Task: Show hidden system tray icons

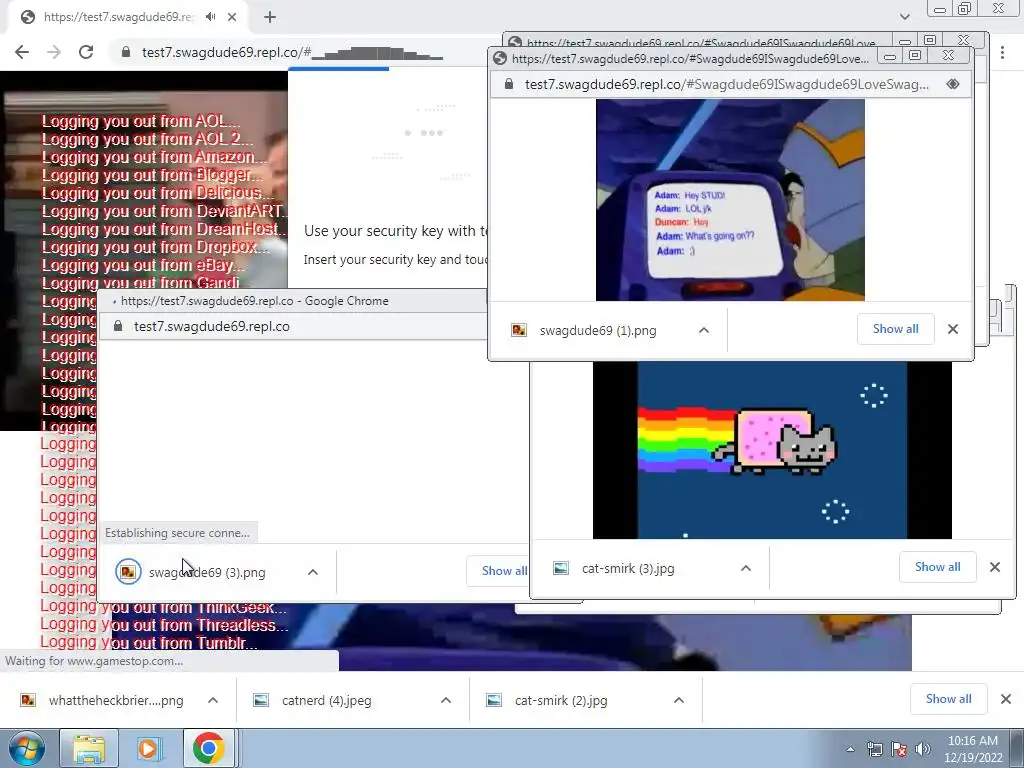Action: click(x=850, y=750)
